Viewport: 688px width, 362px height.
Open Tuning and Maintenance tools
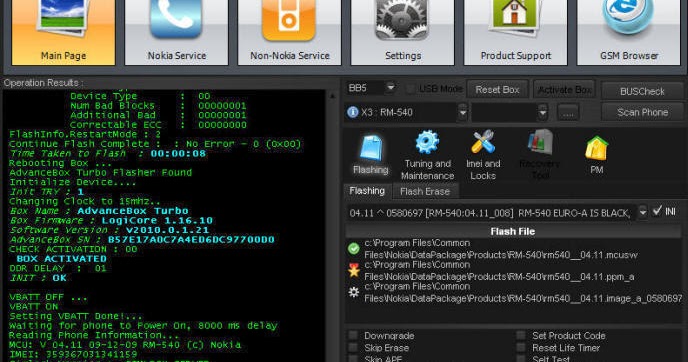point(427,154)
